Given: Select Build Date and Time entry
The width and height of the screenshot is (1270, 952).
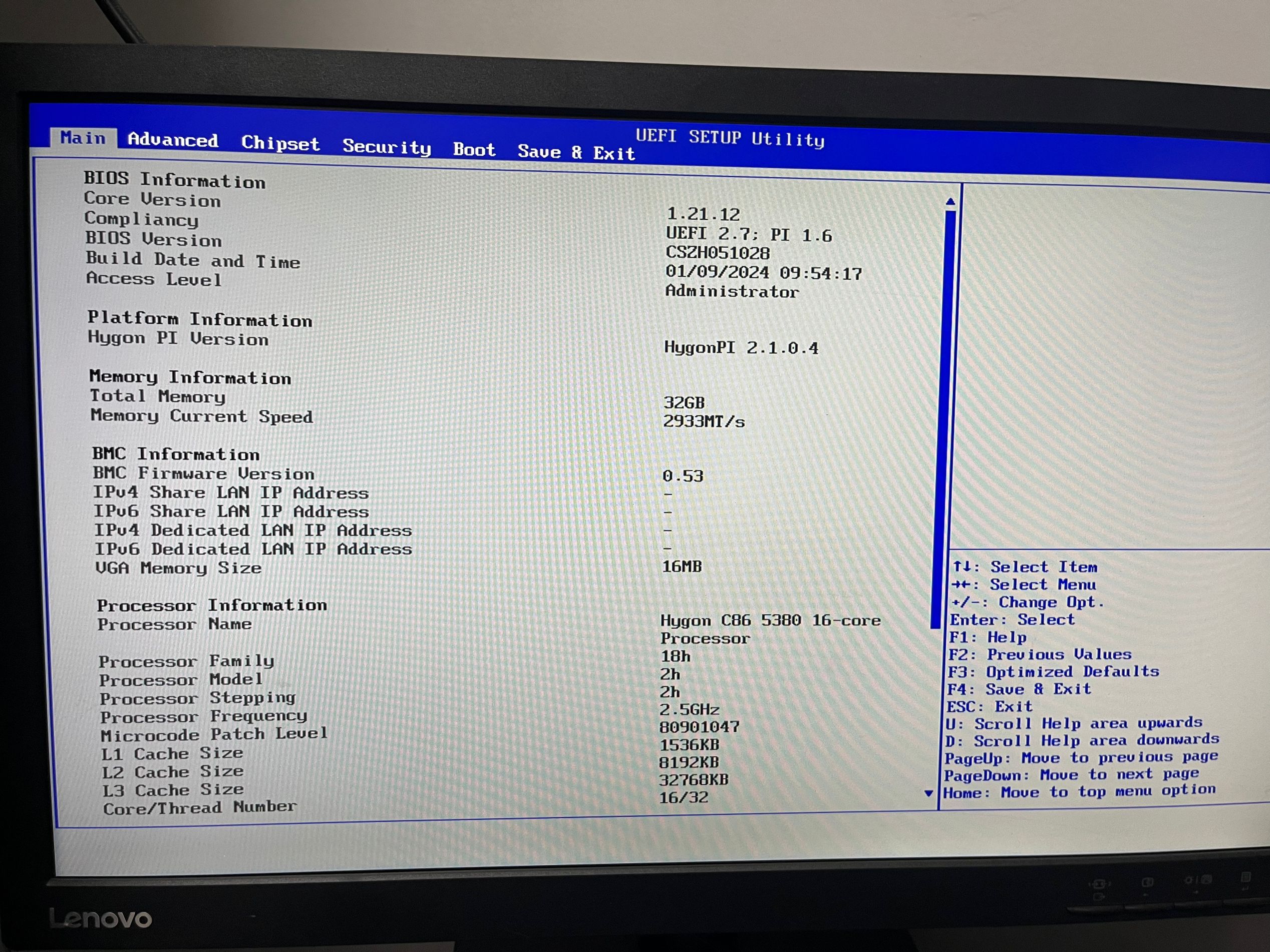Looking at the screenshot, I should (193, 260).
